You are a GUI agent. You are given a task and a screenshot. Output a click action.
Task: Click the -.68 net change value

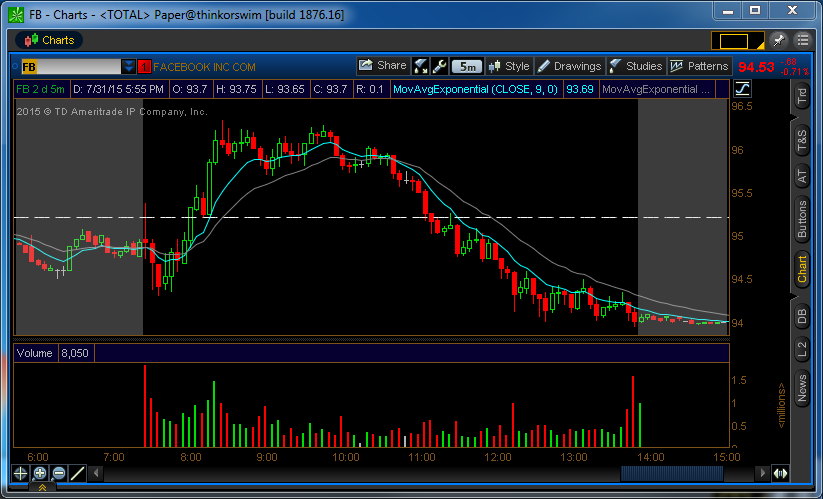click(789, 62)
